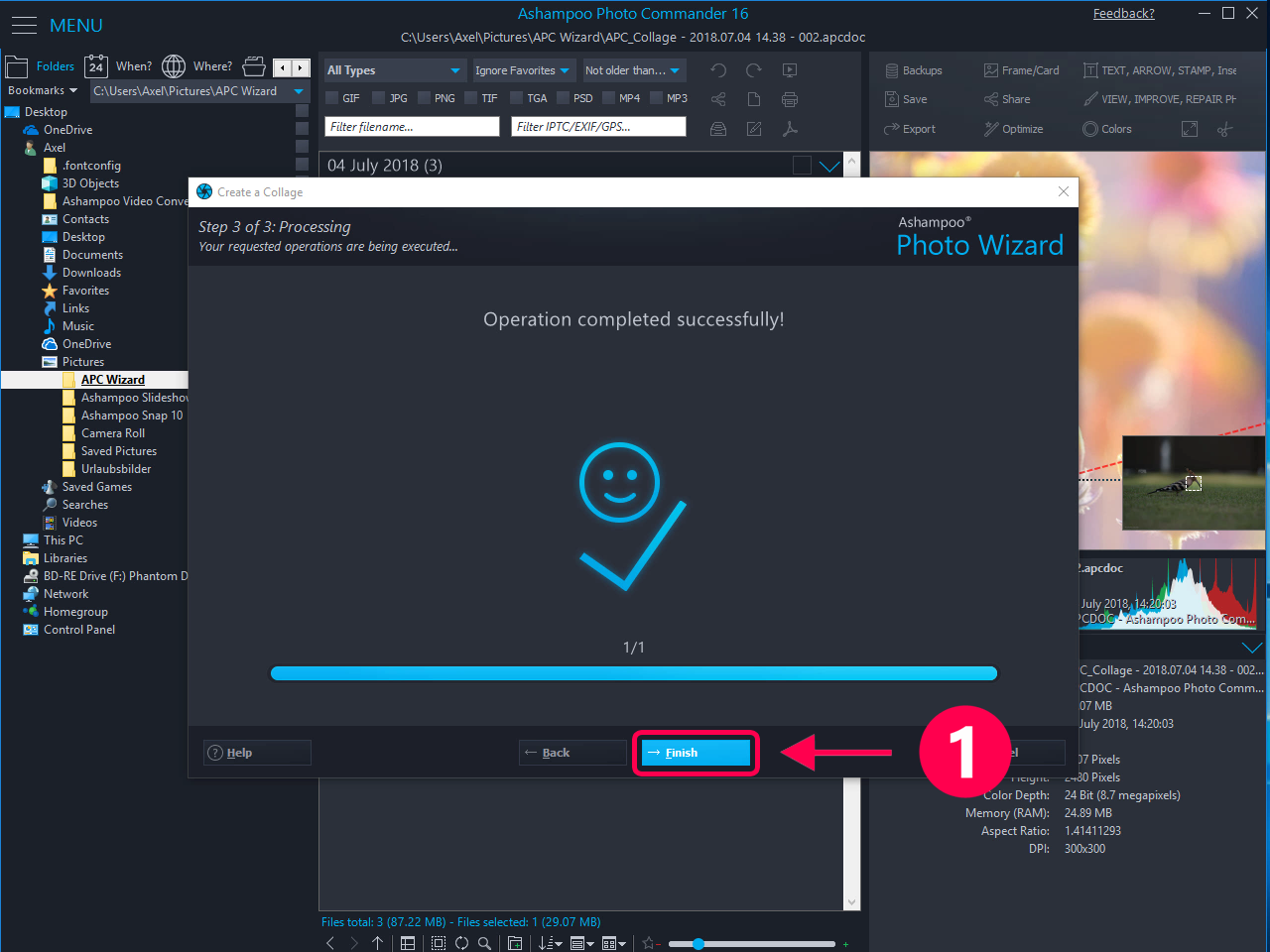The image size is (1270, 952).
Task: Close the Create a Collage dialog
Action: (1064, 191)
